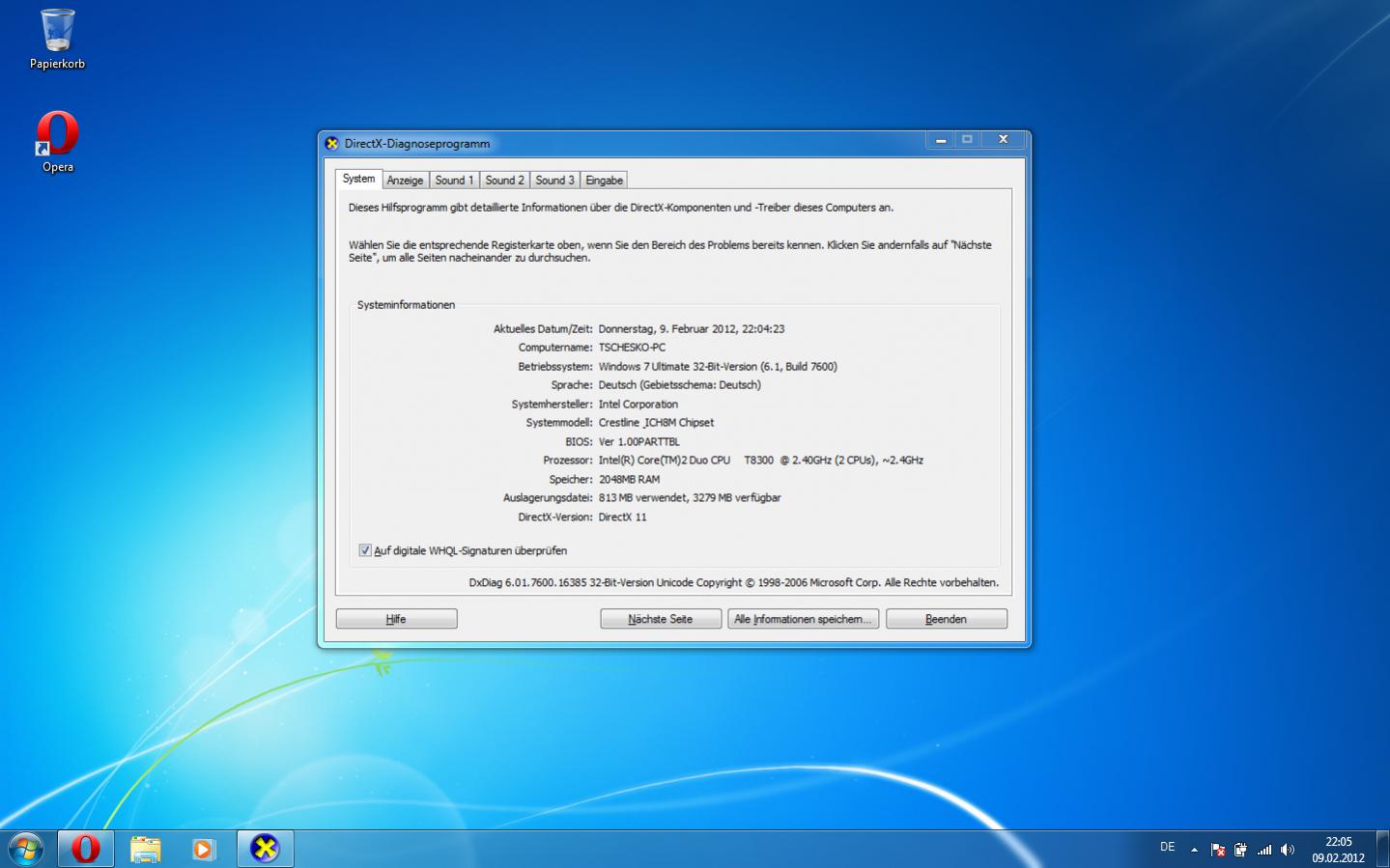This screenshot has height=868, width=1390.
Task: Click the computer name TSCHESKO-PC
Action: (632, 348)
